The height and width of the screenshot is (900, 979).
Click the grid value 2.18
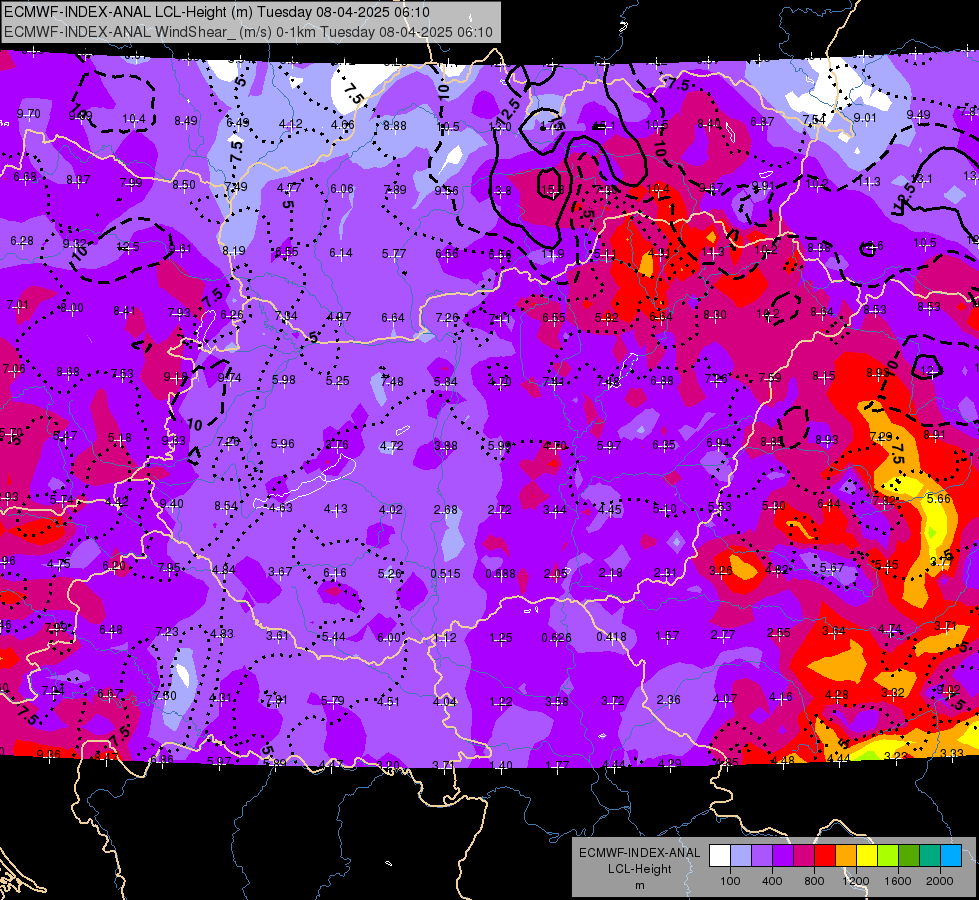(x=610, y=573)
